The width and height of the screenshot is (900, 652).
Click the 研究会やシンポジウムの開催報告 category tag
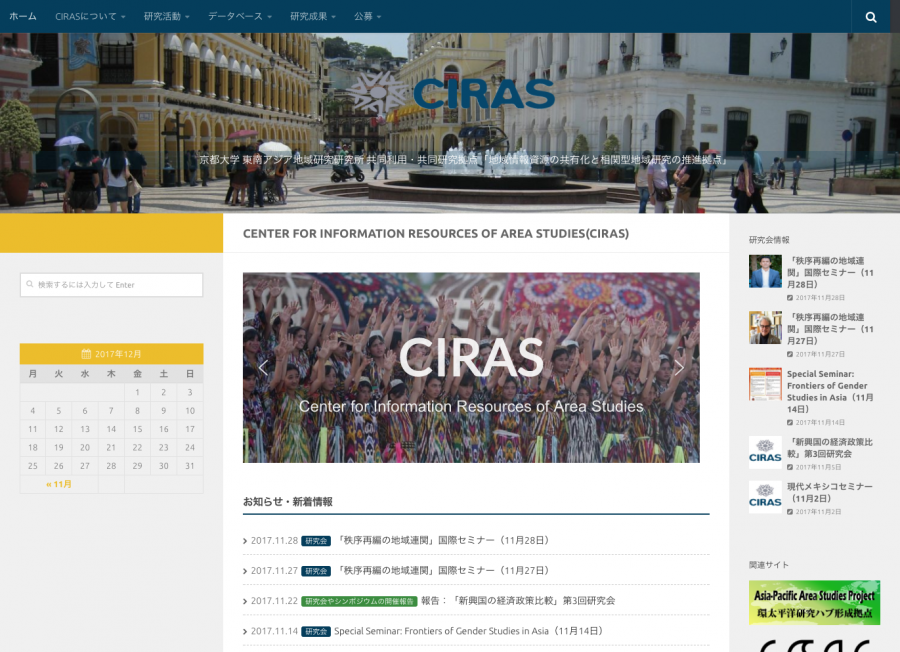coord(359,601)
